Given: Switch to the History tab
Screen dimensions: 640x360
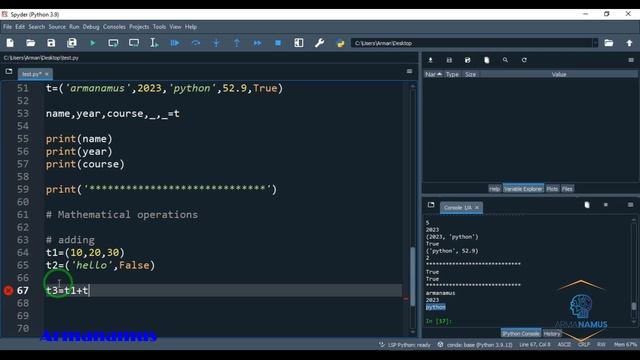Looking at the screenshot, I should [x=552, y=333].
